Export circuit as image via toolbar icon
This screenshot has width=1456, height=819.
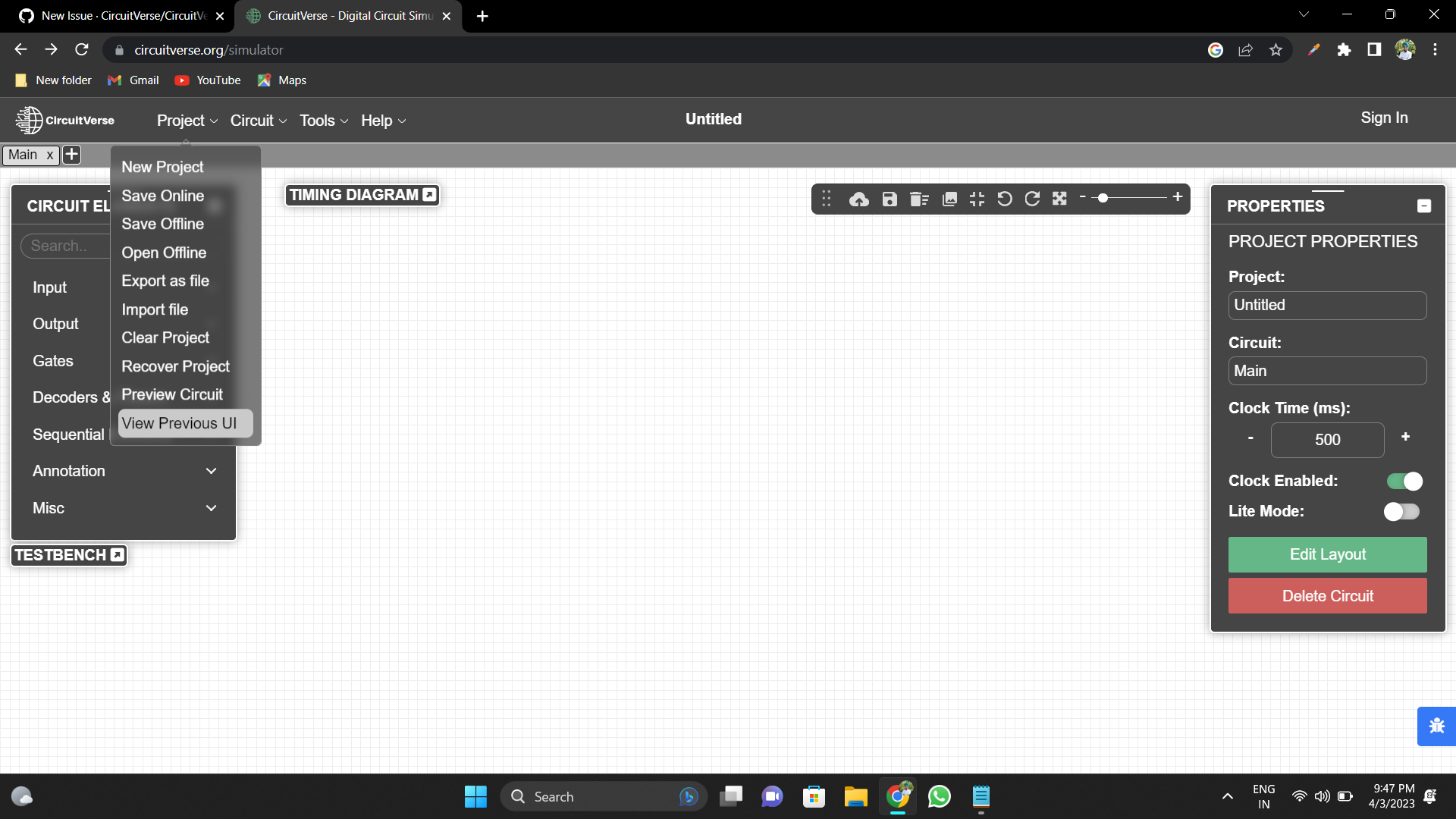tap(949, 199)
